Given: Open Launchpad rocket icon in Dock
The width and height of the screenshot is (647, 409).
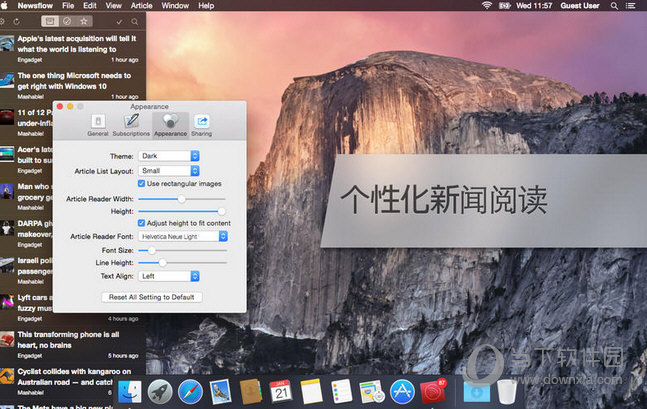Looking at the screenshot, I should (x=160, y=392).
